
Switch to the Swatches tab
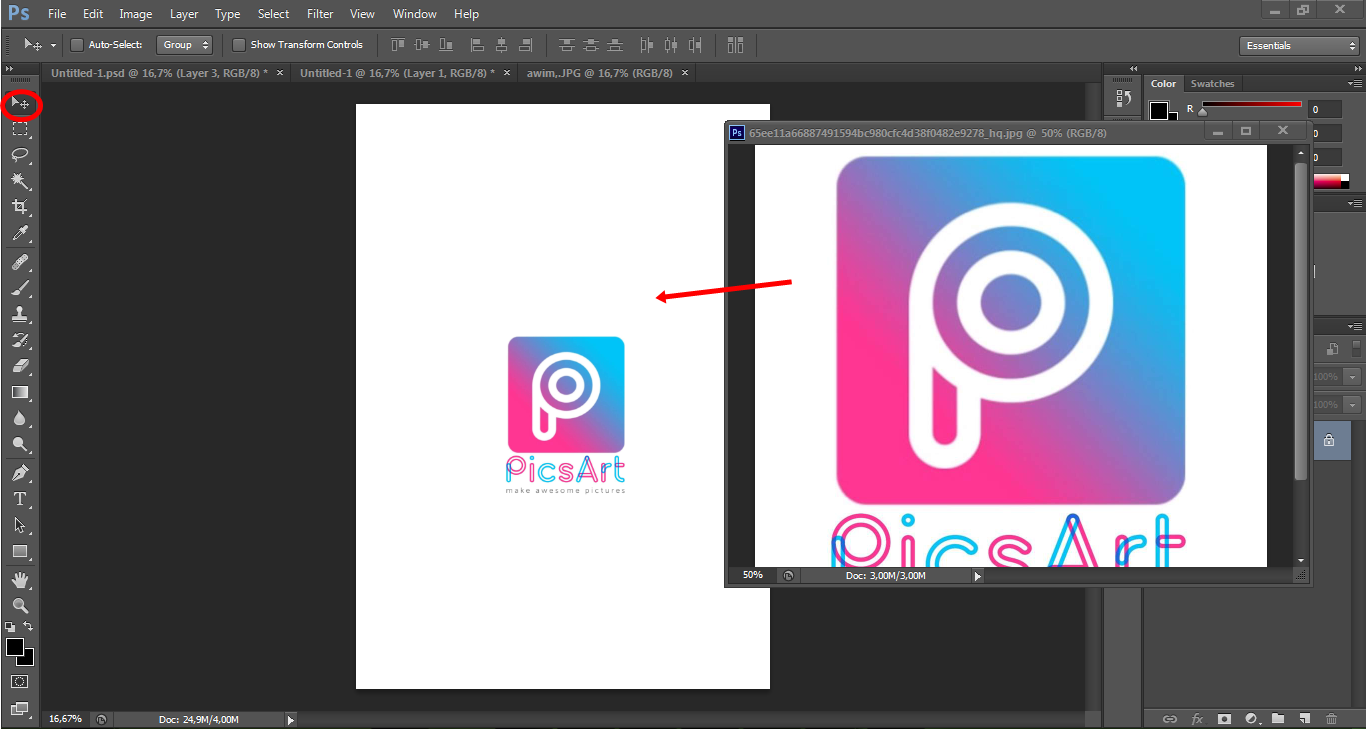click(x=1212, y=84)
